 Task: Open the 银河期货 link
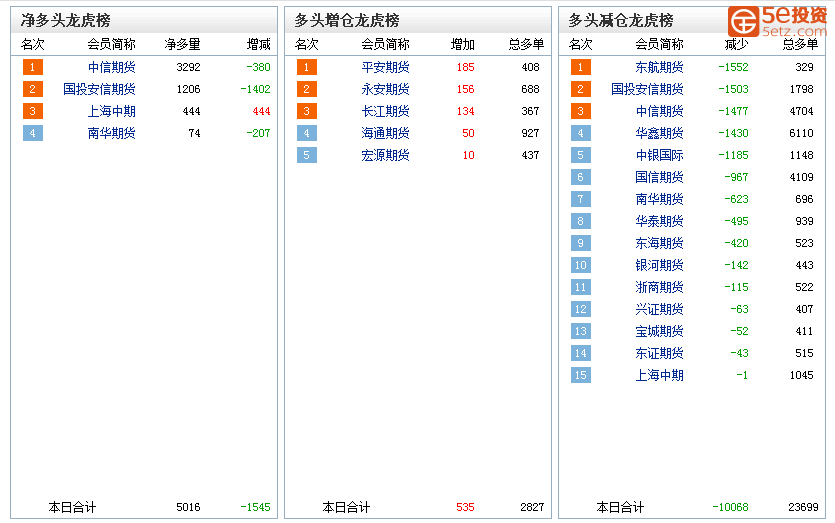659,265
